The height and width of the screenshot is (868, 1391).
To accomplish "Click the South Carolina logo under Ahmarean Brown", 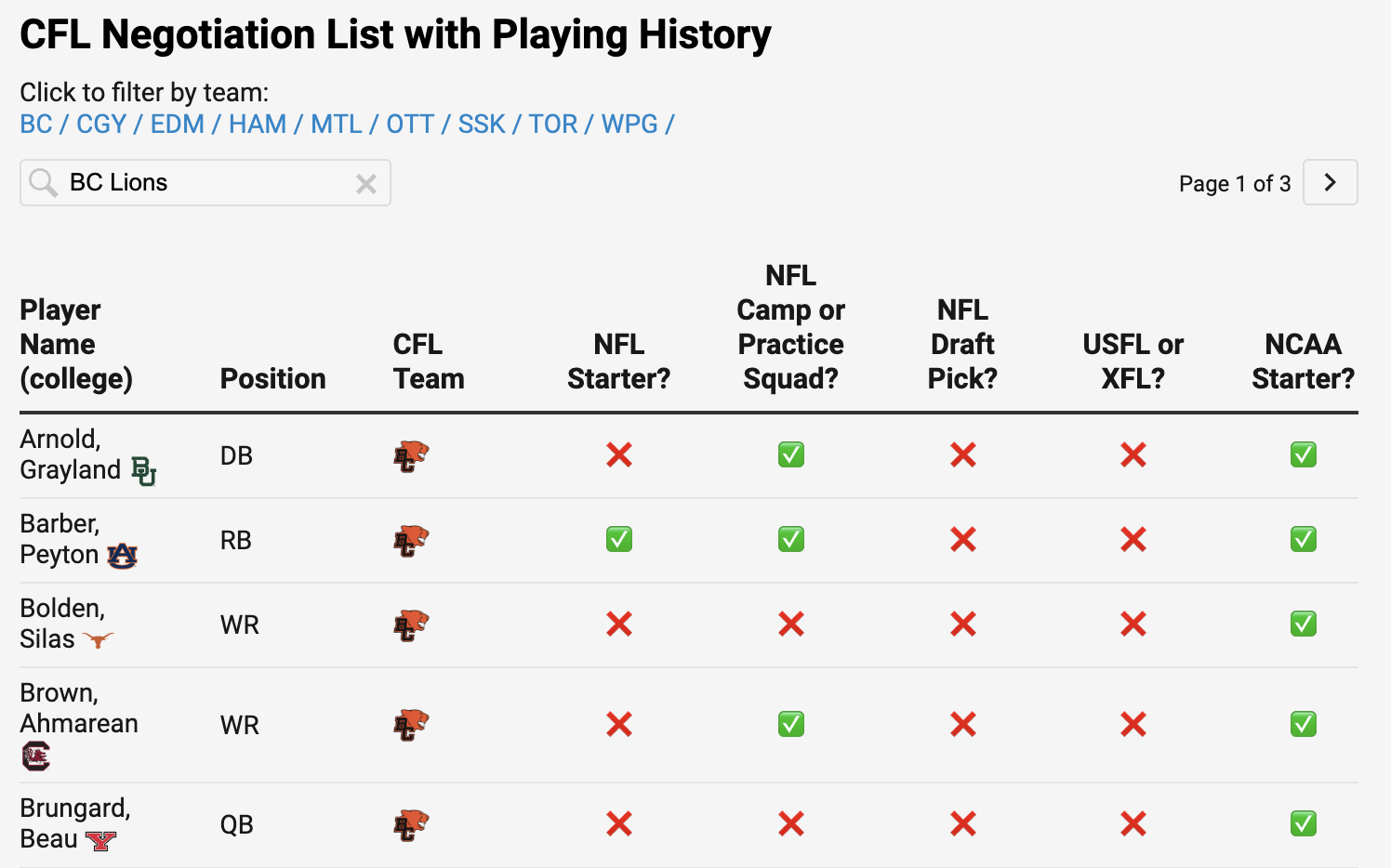I will 35,756.
